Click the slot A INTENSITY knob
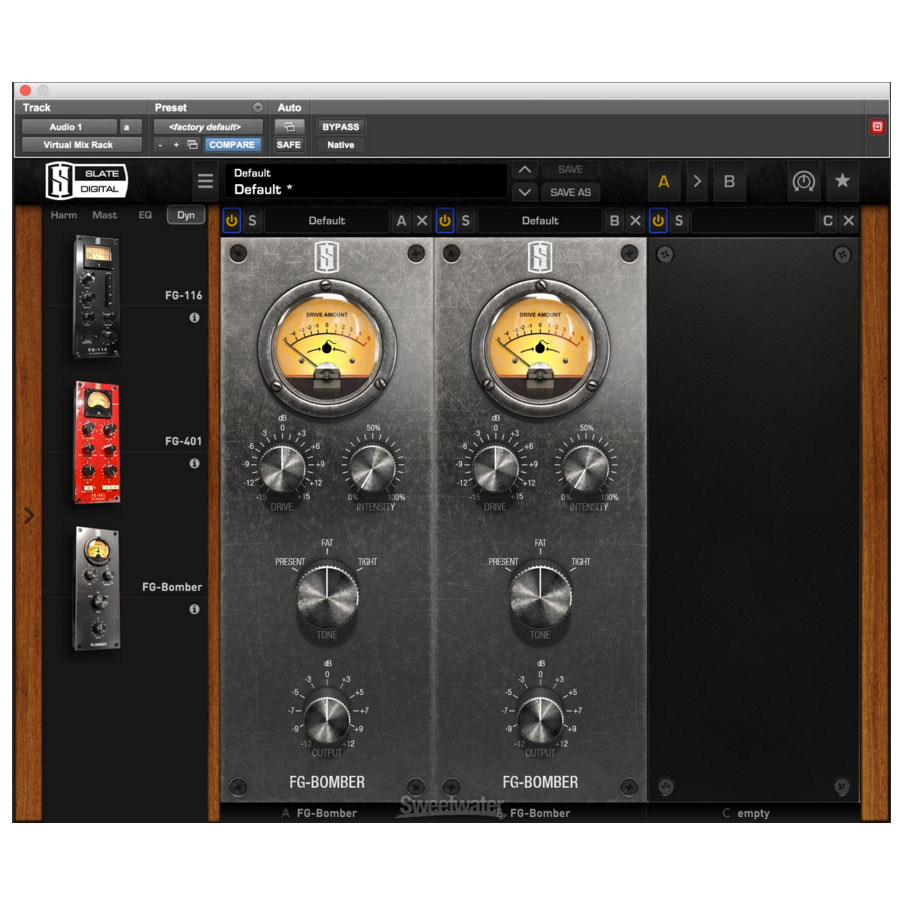 tap(373, 469)
